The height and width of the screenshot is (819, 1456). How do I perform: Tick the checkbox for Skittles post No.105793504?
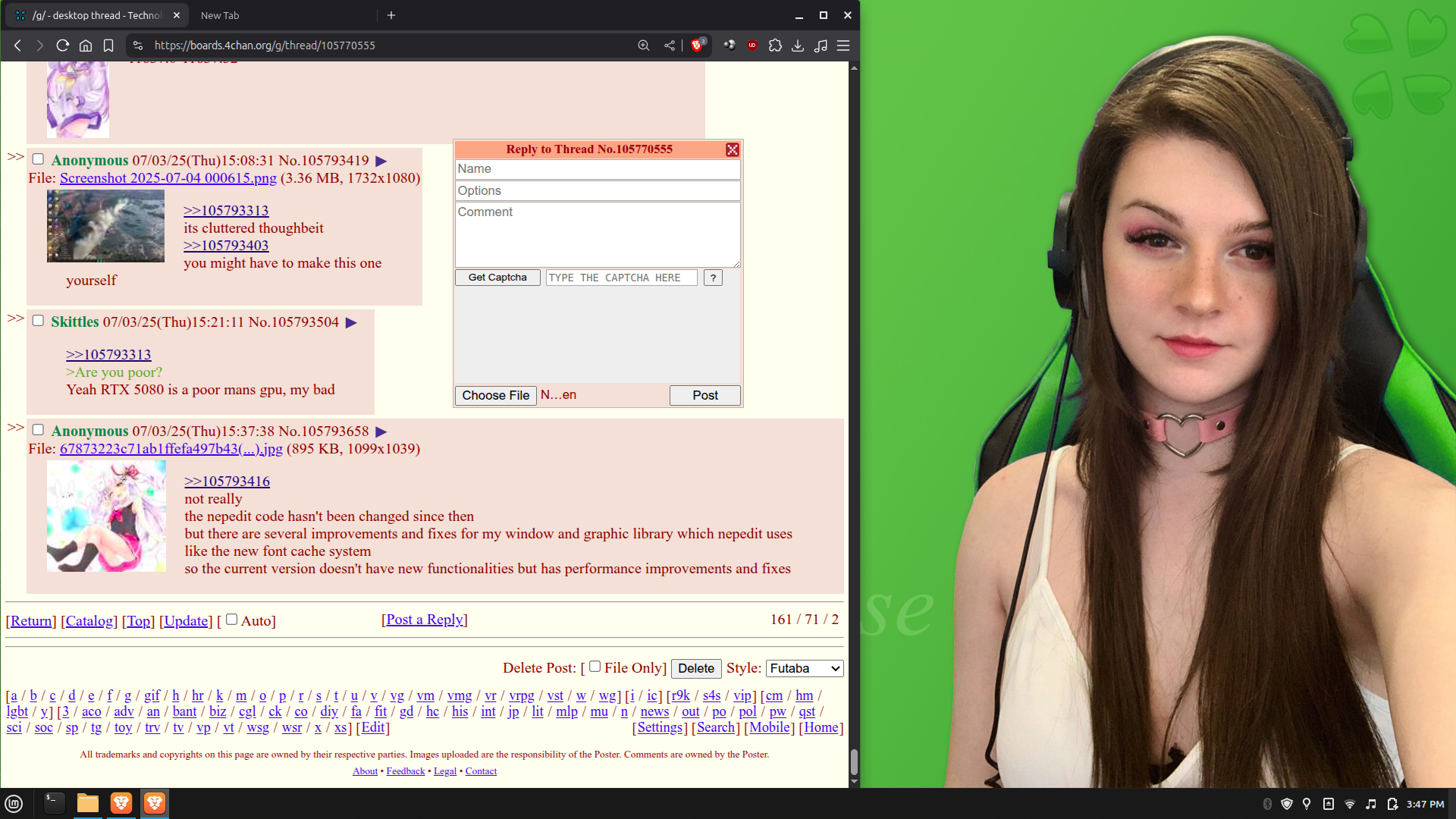[x=38, y=321]
